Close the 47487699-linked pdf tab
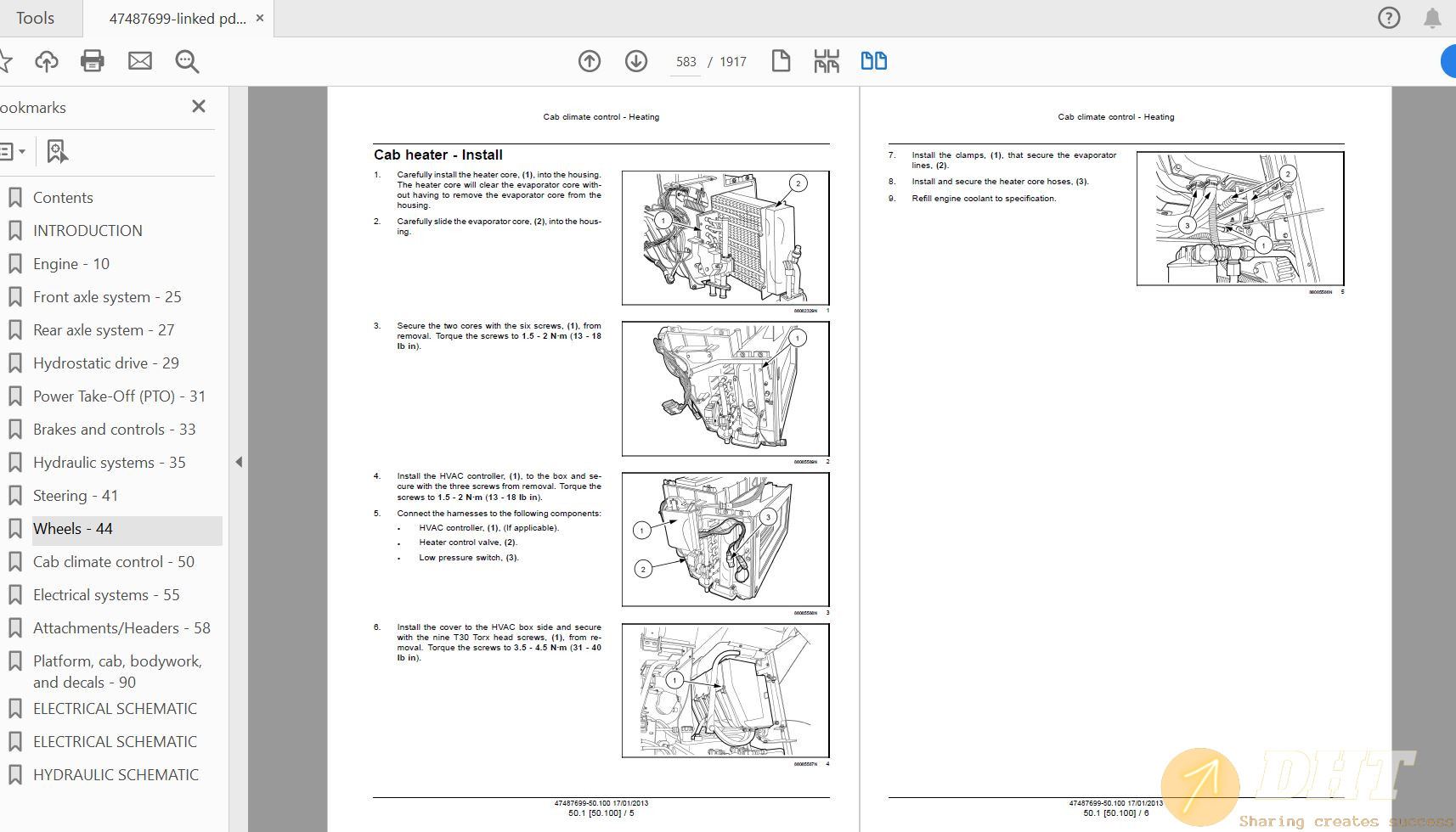Image resolution: width=1456 pixels, height=832 pixels. click(x=260, y=18)
